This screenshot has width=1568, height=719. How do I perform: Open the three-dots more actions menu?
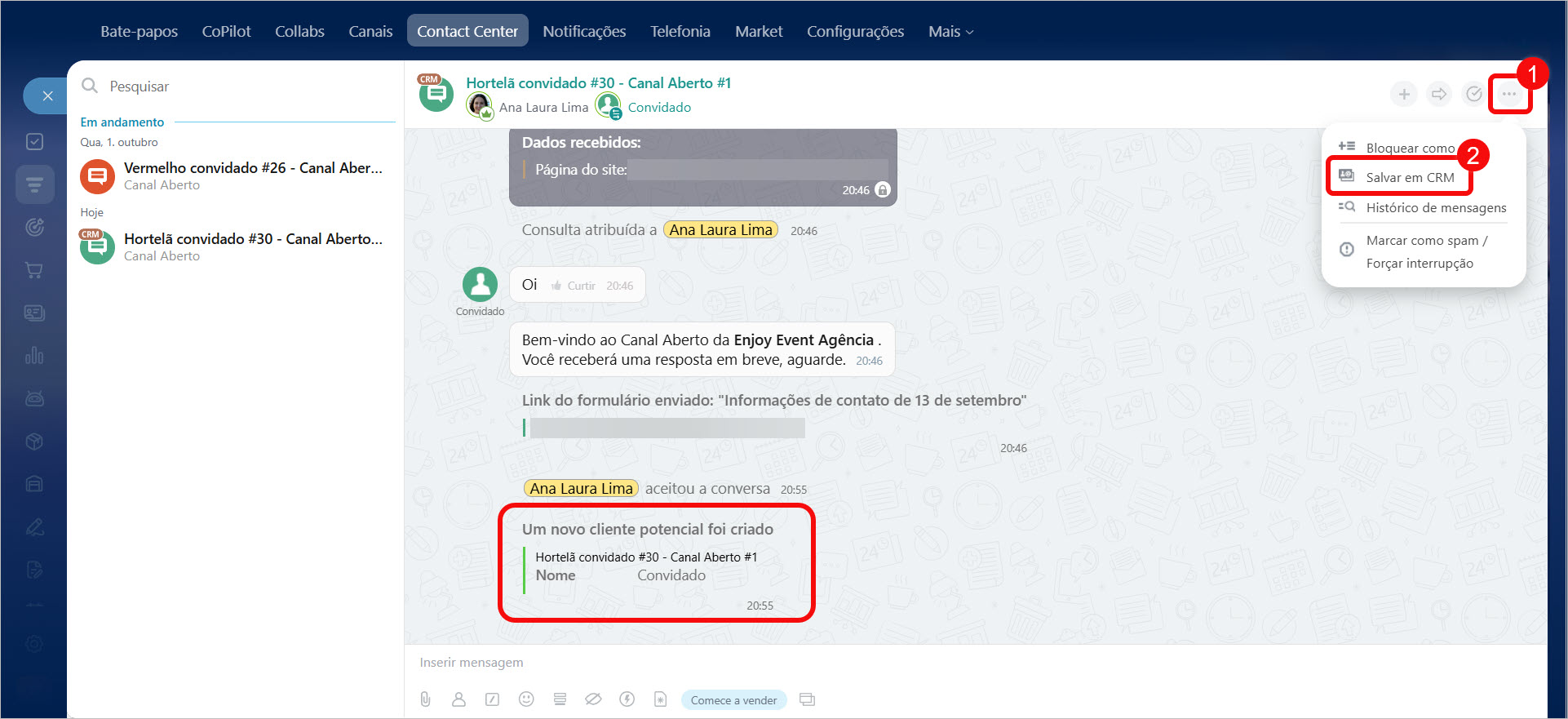(x=1508, y=95)
